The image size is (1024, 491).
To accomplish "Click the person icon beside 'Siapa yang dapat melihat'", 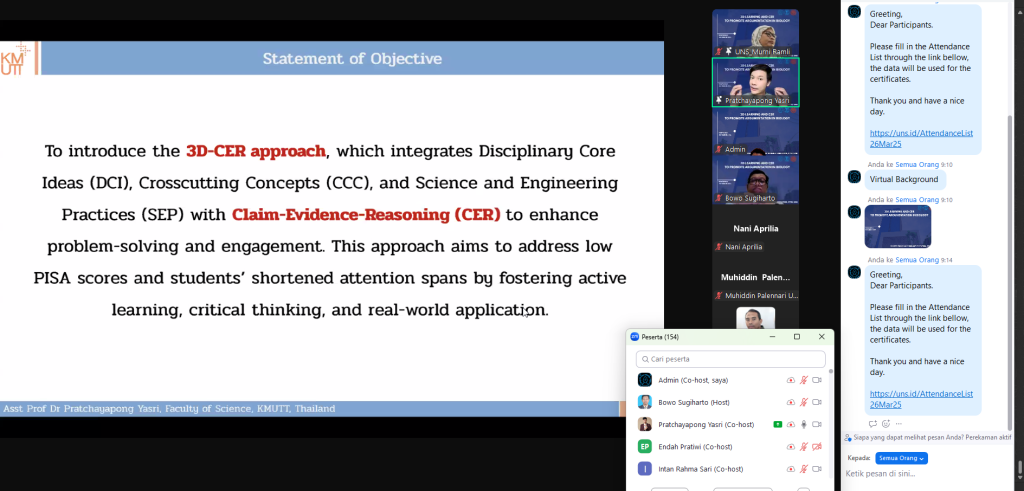I will coord(848,437).
